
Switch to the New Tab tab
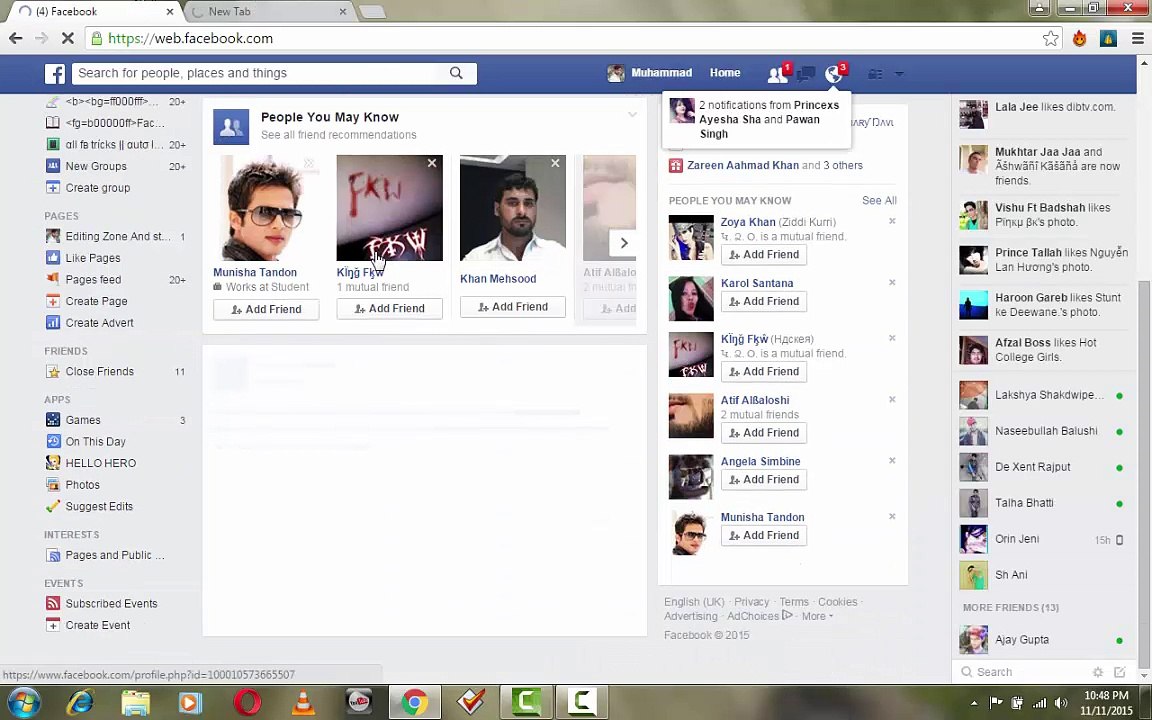point(268,12)
